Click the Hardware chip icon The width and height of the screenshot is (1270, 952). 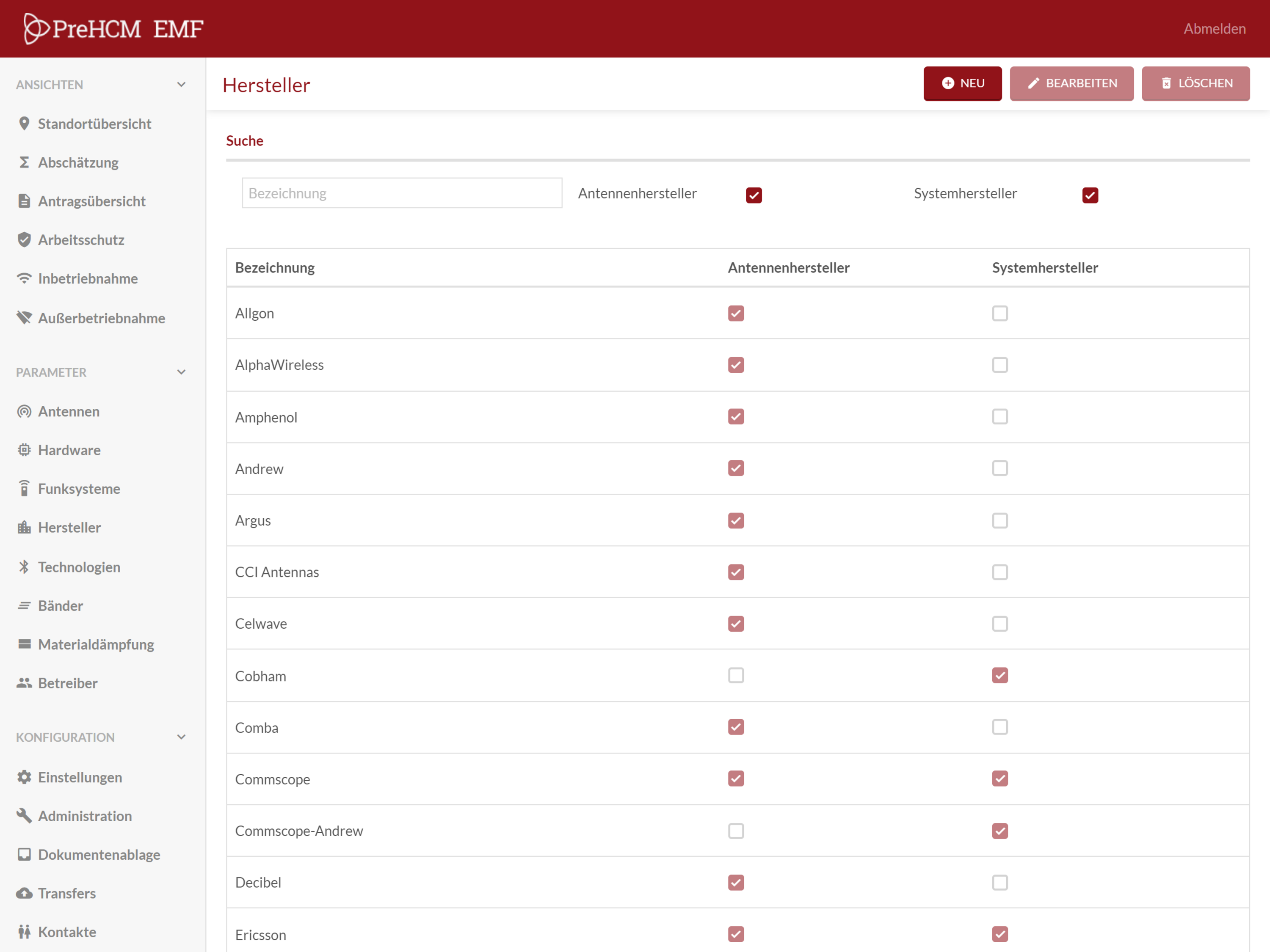(24, 450)
